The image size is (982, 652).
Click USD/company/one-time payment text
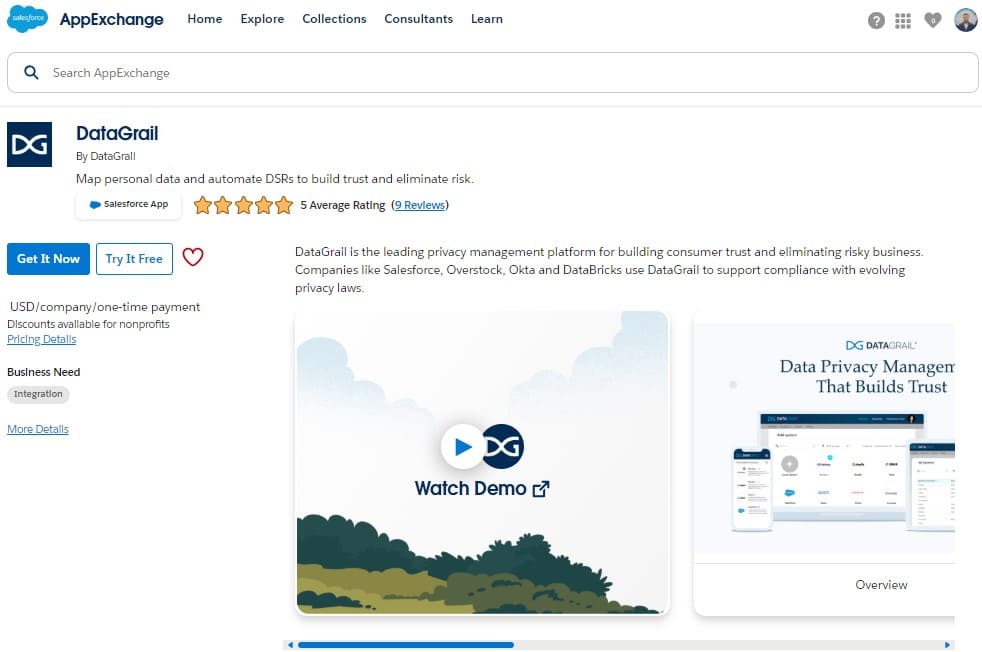click(x=105, y=307)
